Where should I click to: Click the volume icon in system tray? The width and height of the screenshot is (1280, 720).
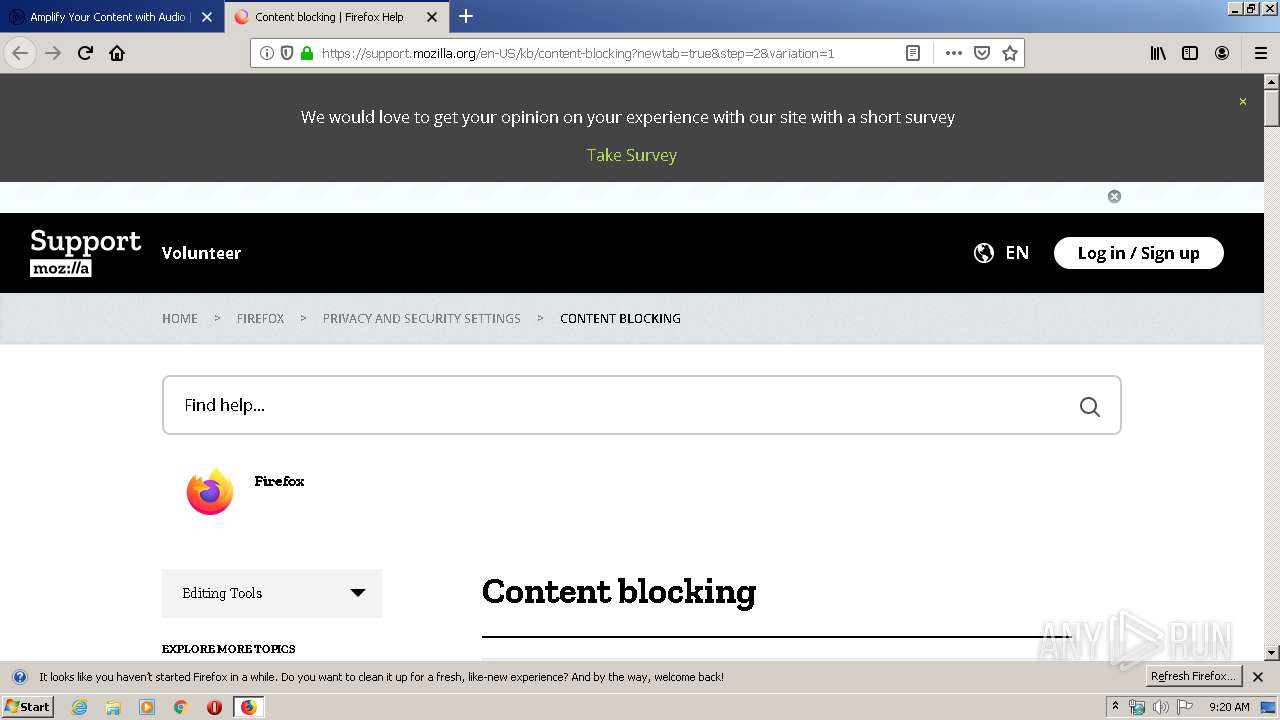(x=1160, y=707)
